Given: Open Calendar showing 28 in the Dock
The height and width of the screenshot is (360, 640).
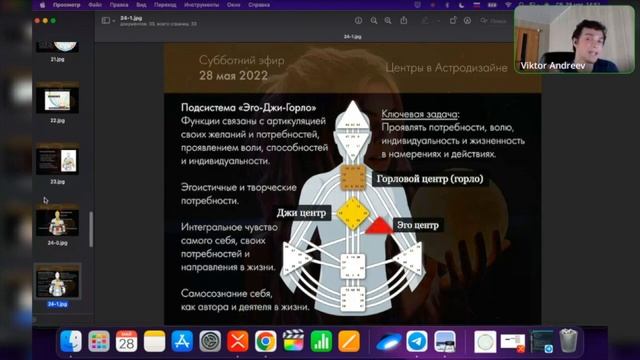Looking at the screenshot, I should (127, 341).
